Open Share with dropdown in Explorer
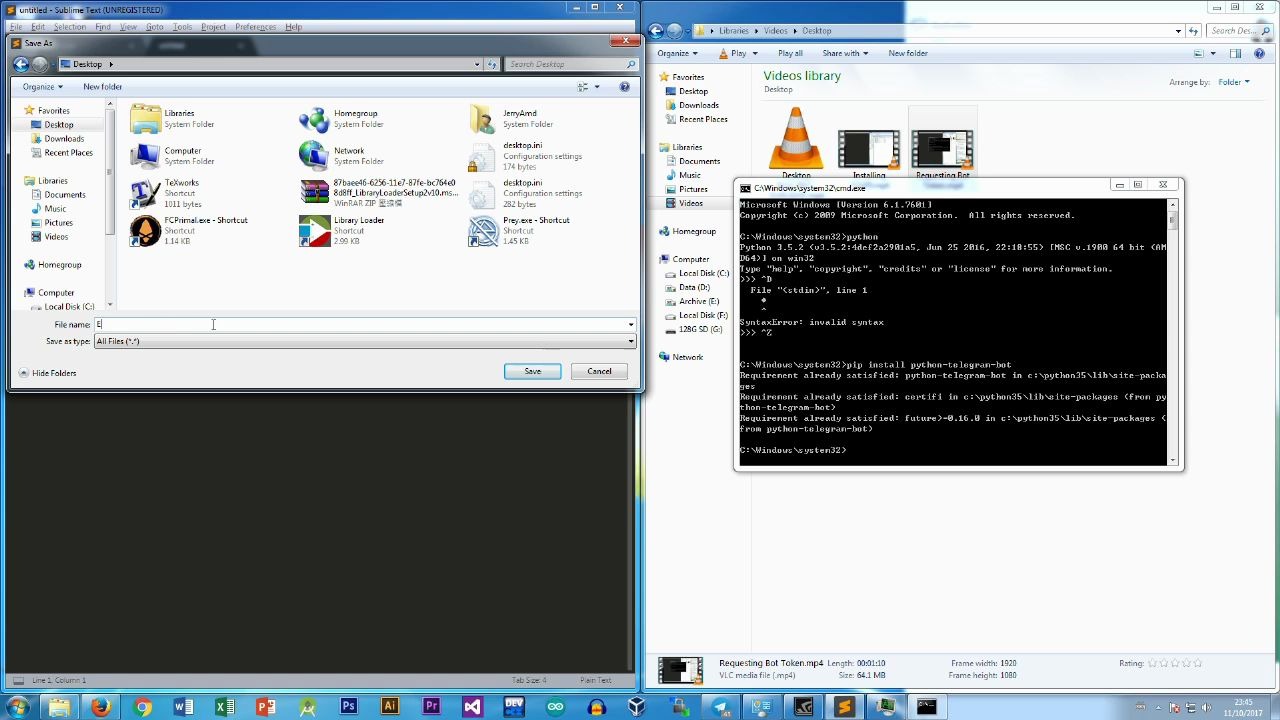This screenshot has height=720, width=1280. point(845,53)
